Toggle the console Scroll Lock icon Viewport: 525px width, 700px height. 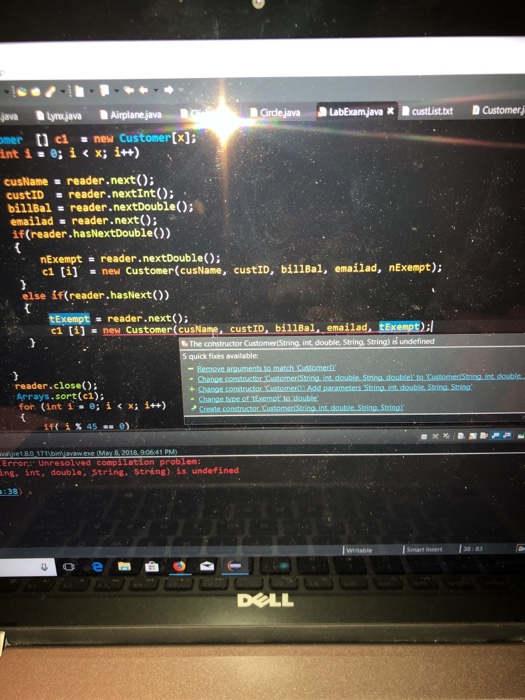[x=472, y=436]
